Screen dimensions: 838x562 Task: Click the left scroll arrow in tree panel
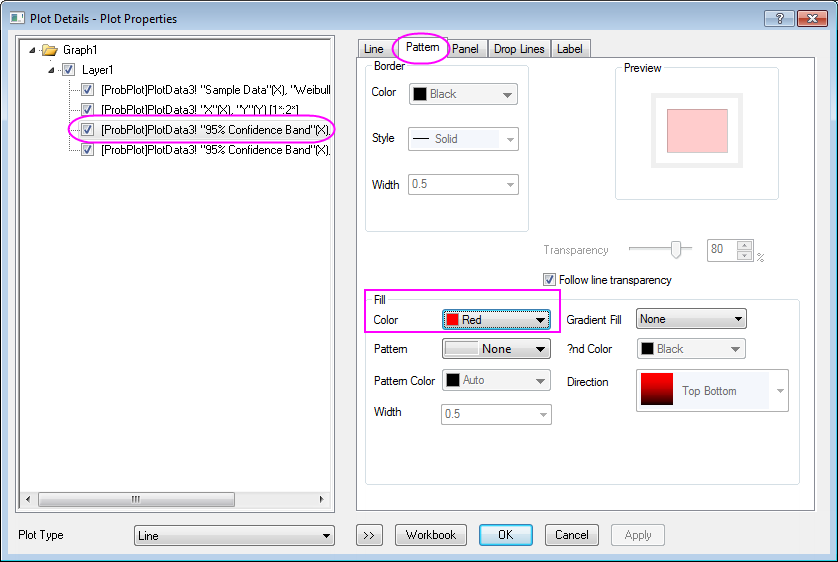coord(29,499)
